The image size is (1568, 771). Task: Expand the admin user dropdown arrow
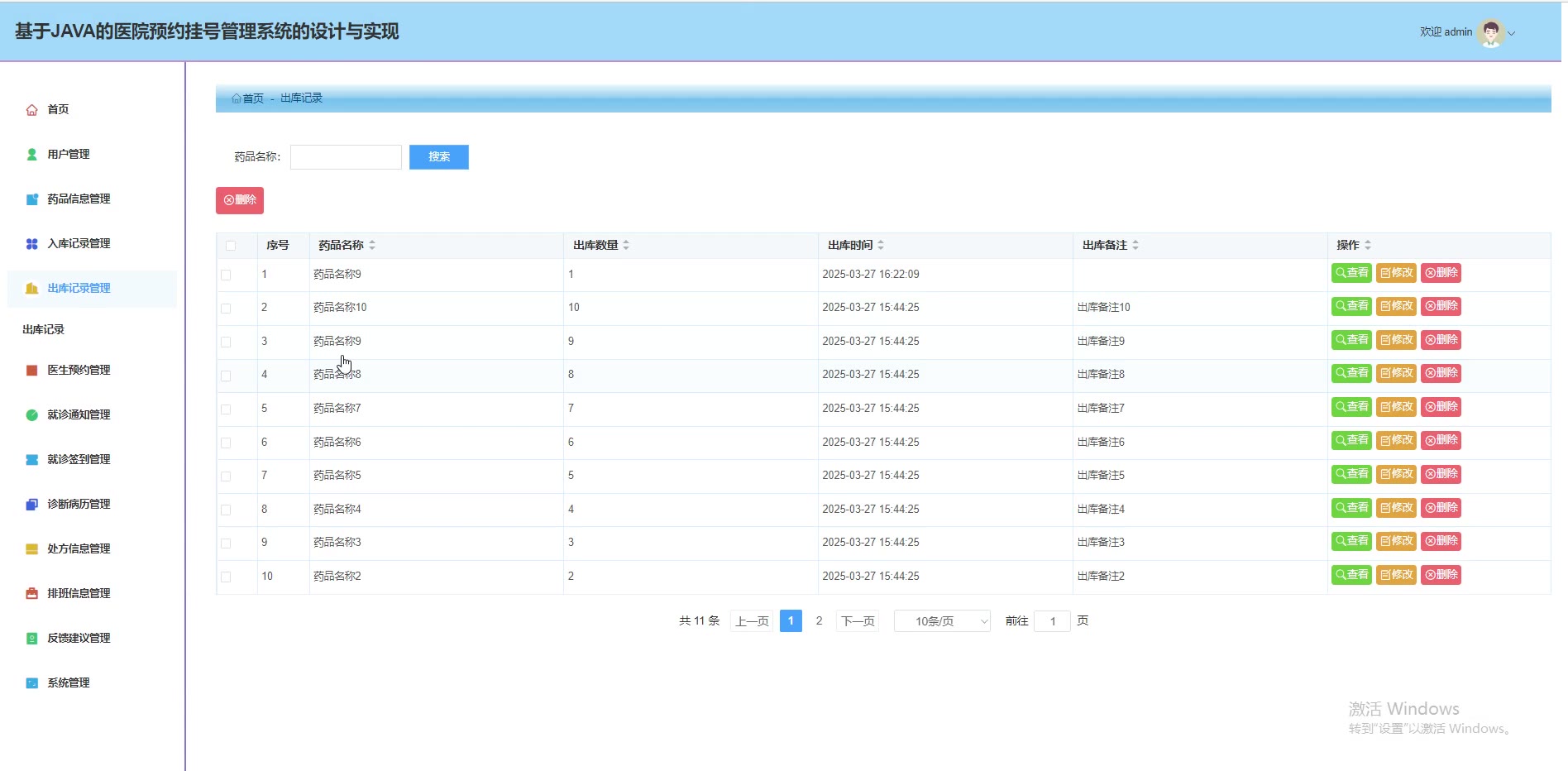click(1512, 34)
